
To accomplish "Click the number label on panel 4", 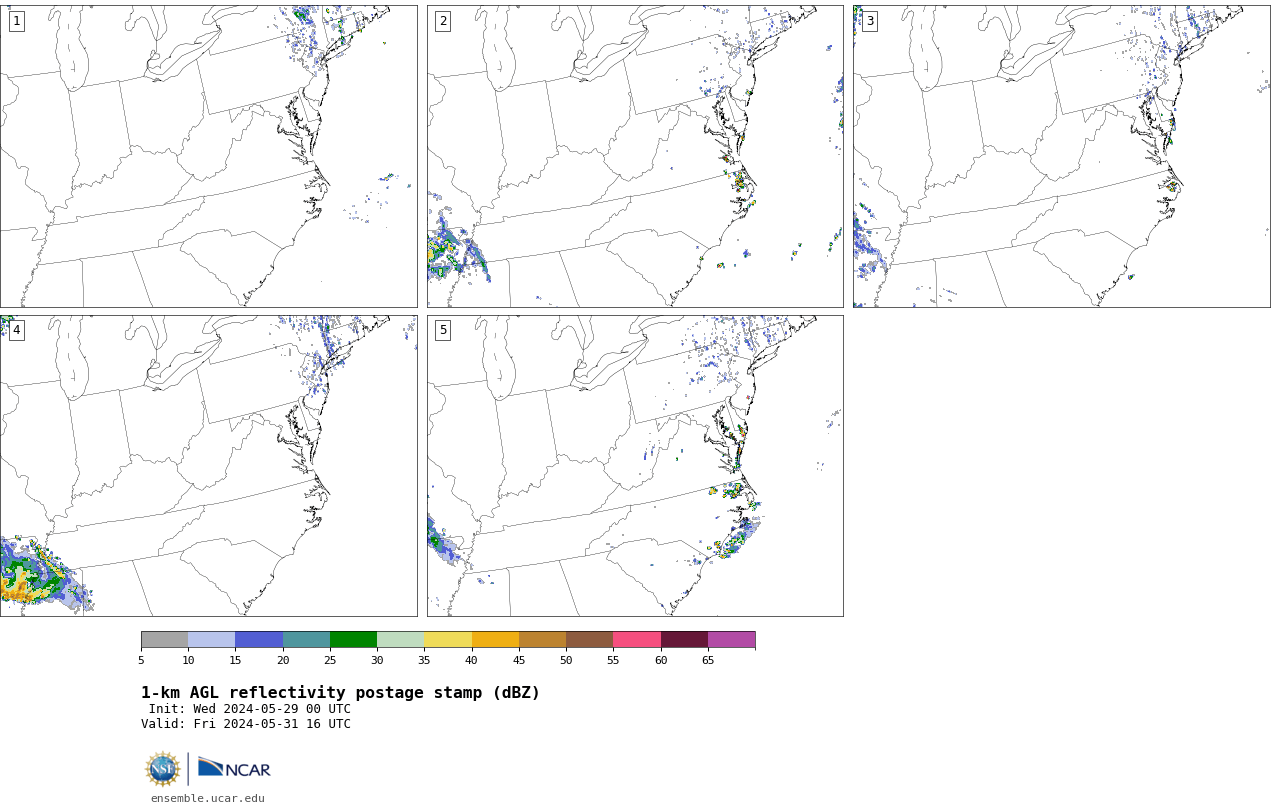I will click(16, 330).
